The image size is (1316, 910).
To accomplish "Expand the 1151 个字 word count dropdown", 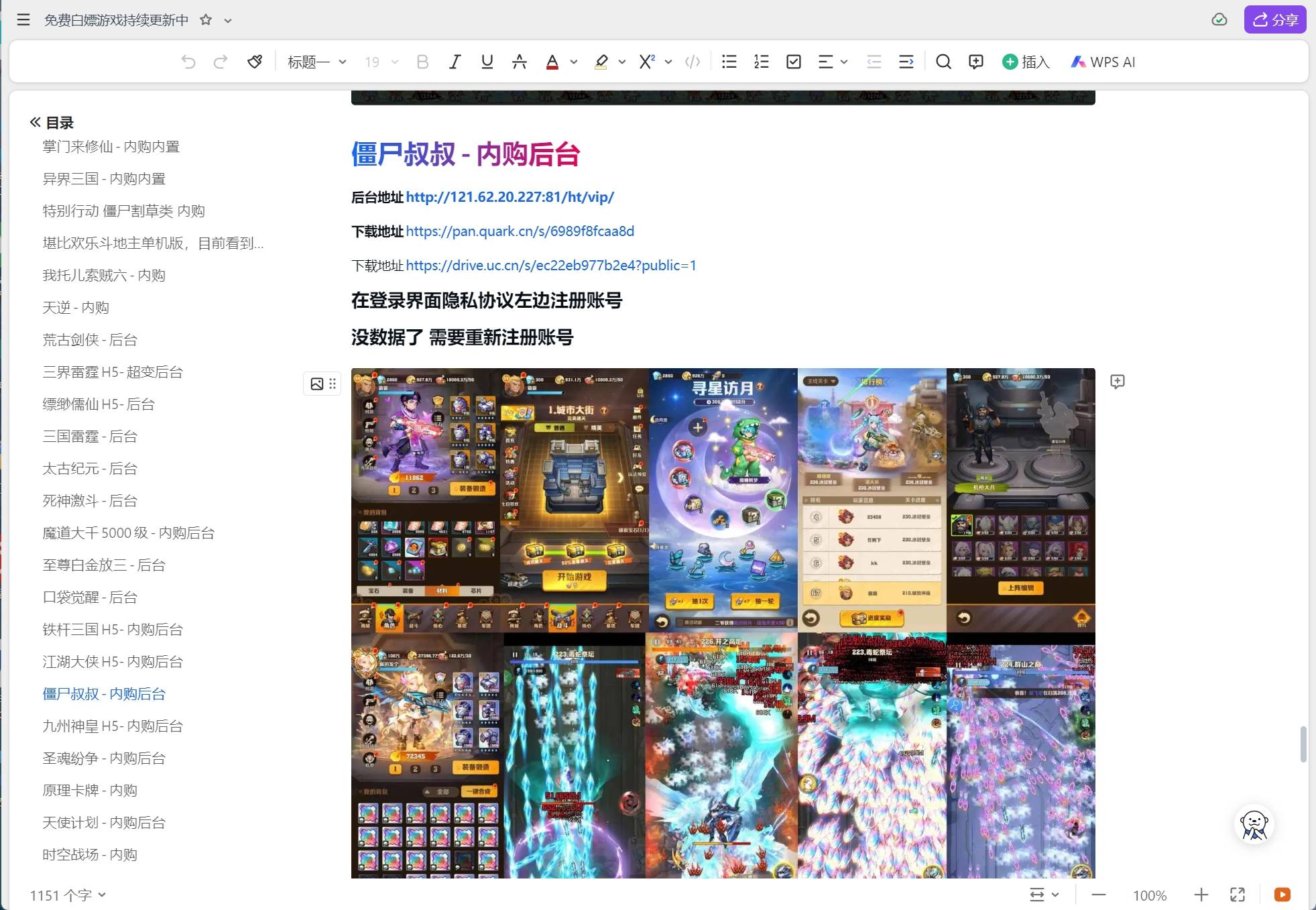I will point(67,895).
